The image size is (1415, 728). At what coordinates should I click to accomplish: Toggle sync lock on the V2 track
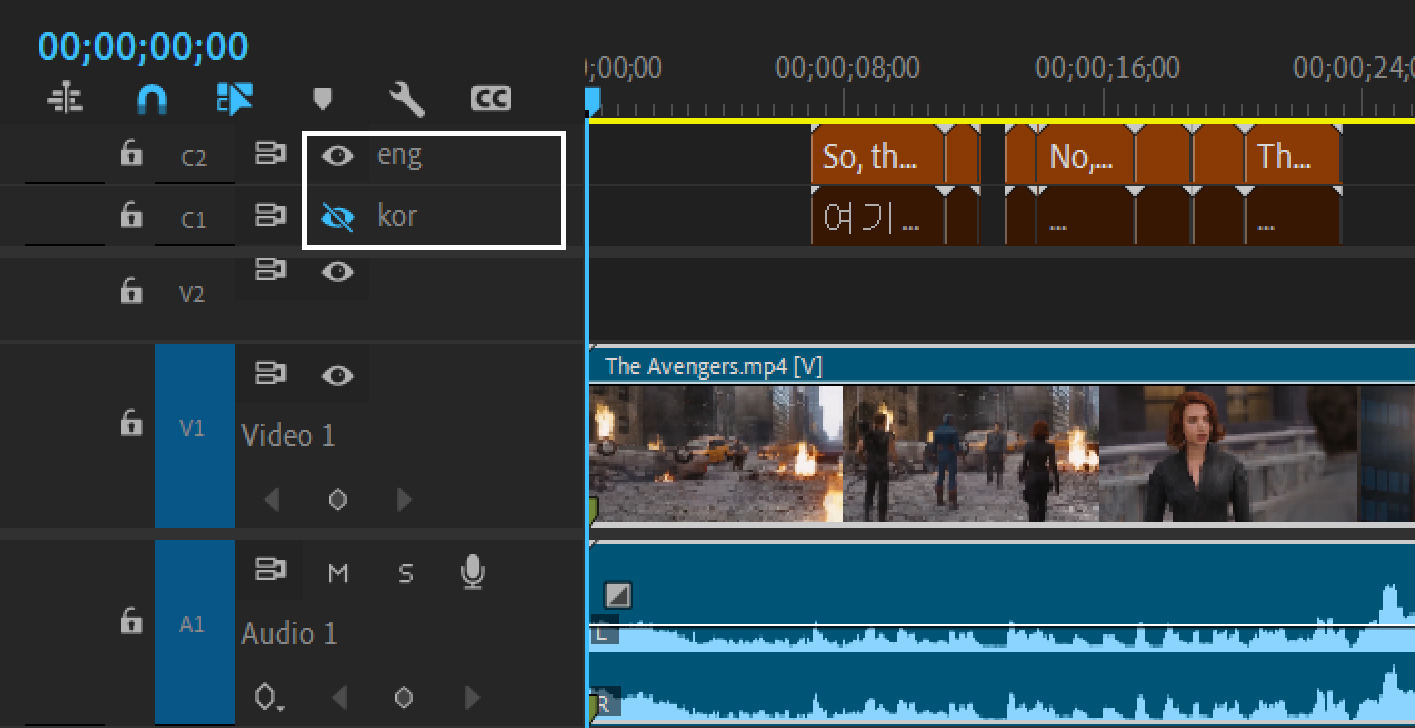coord(269,270)
